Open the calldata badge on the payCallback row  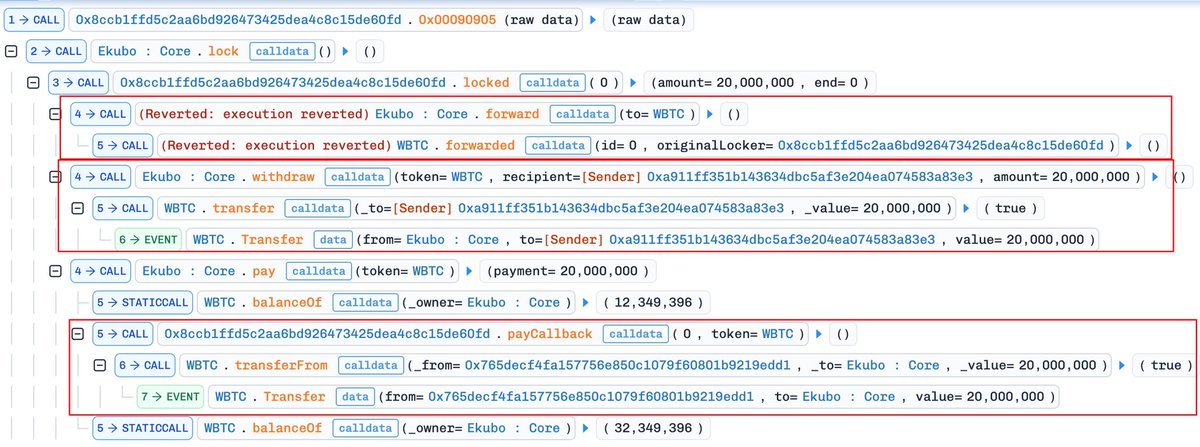click(634, 333)
